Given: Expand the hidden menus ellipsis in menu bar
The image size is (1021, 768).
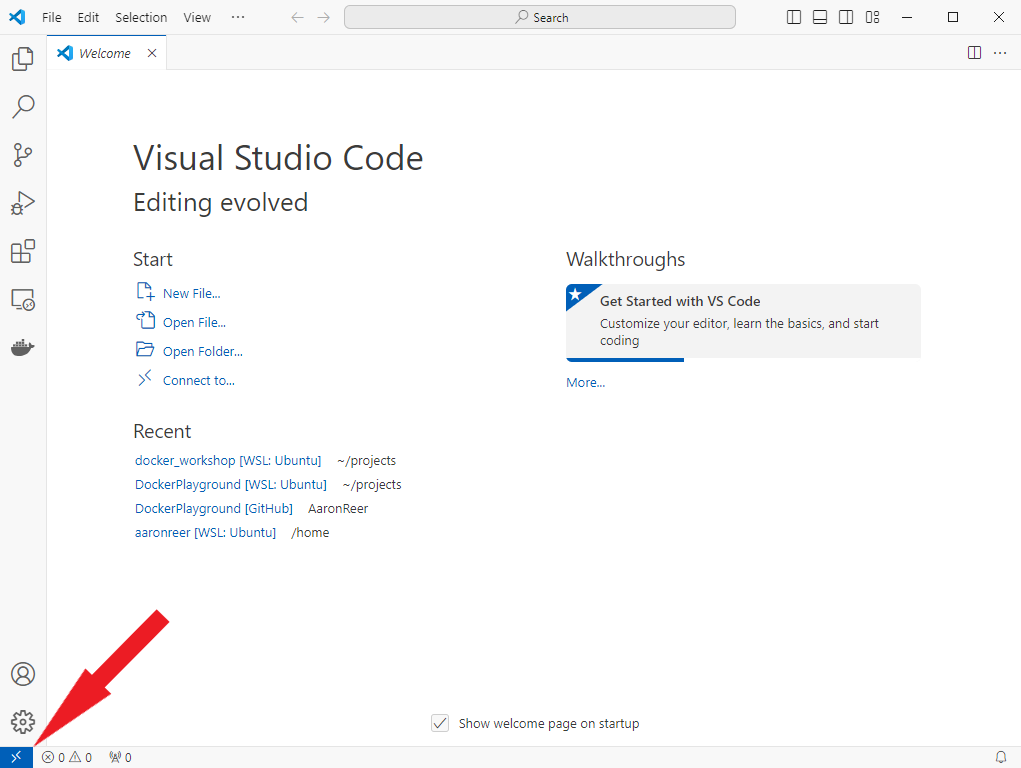Looking at the screenshot, I should pos(237,17).
